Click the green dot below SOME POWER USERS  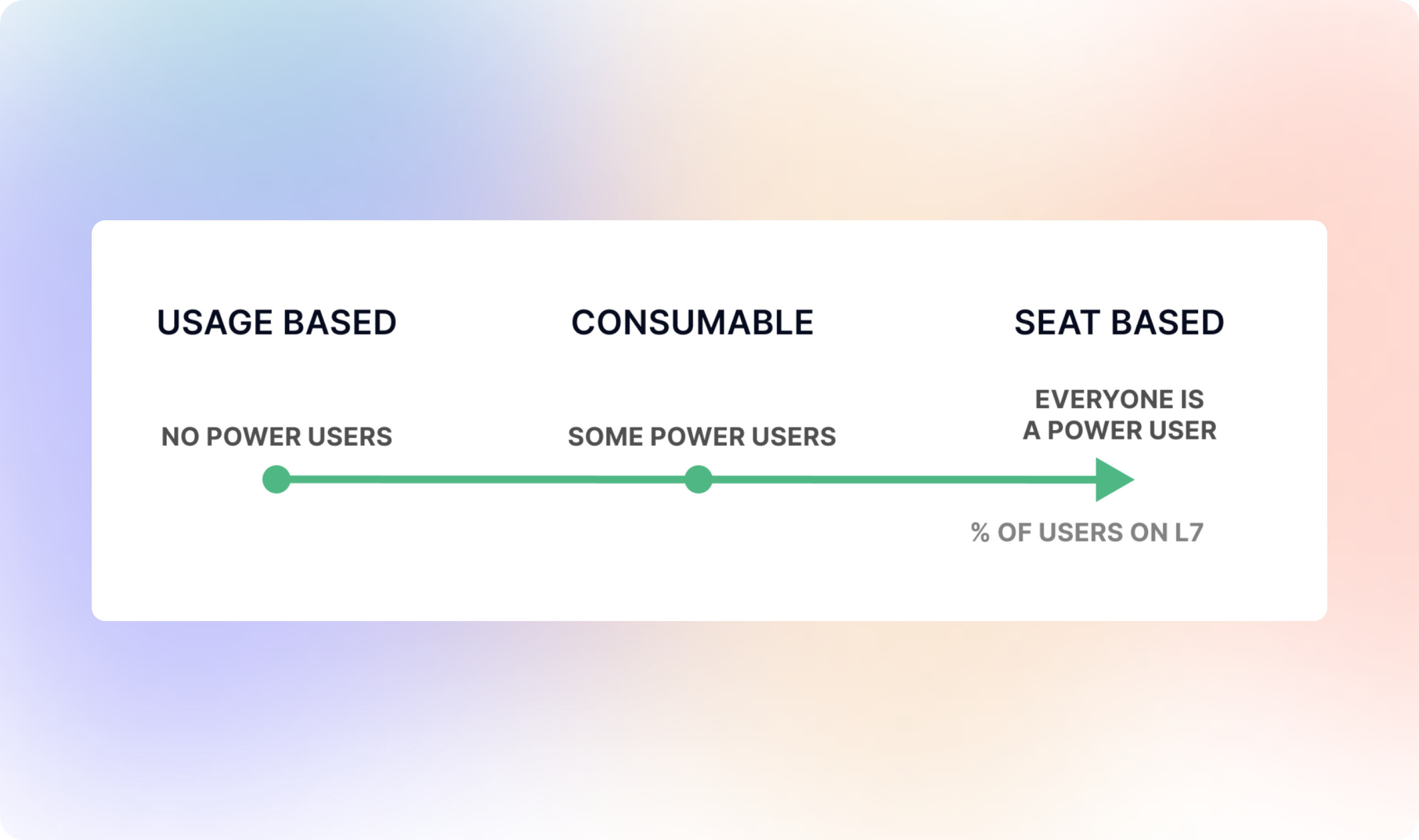click(x=698, y=479)
